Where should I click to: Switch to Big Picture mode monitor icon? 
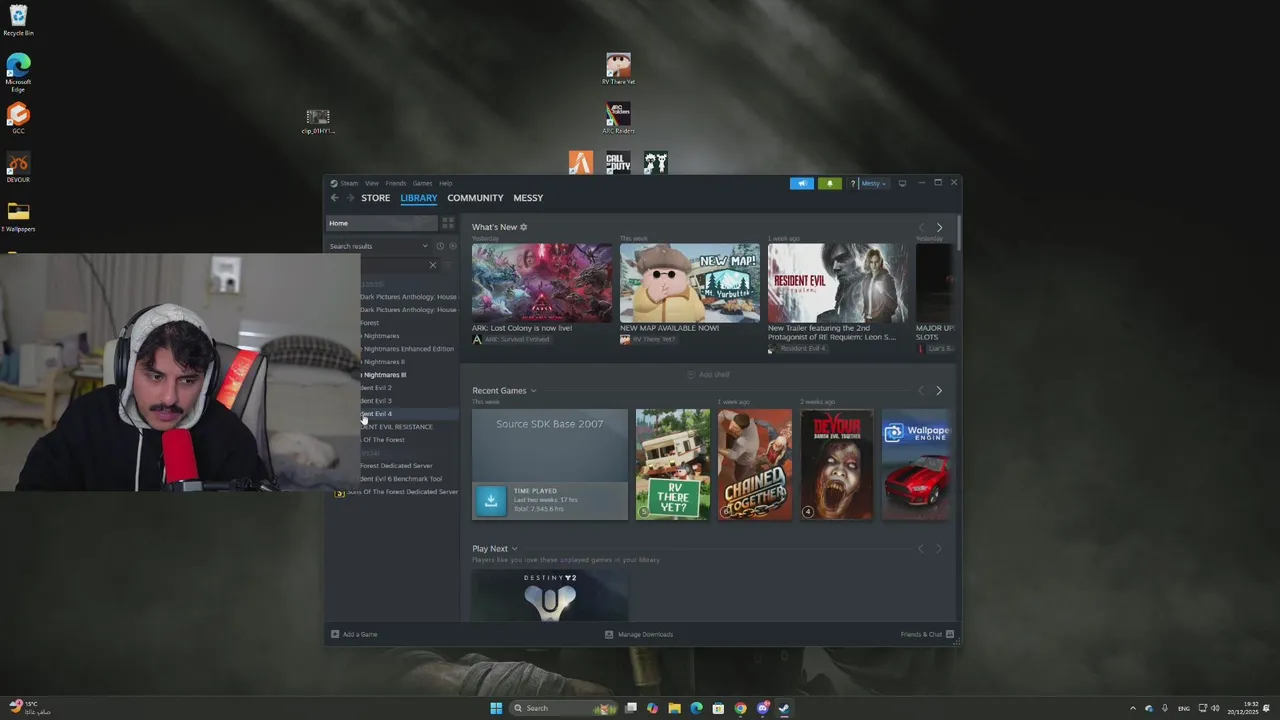(x=902, y=183)
